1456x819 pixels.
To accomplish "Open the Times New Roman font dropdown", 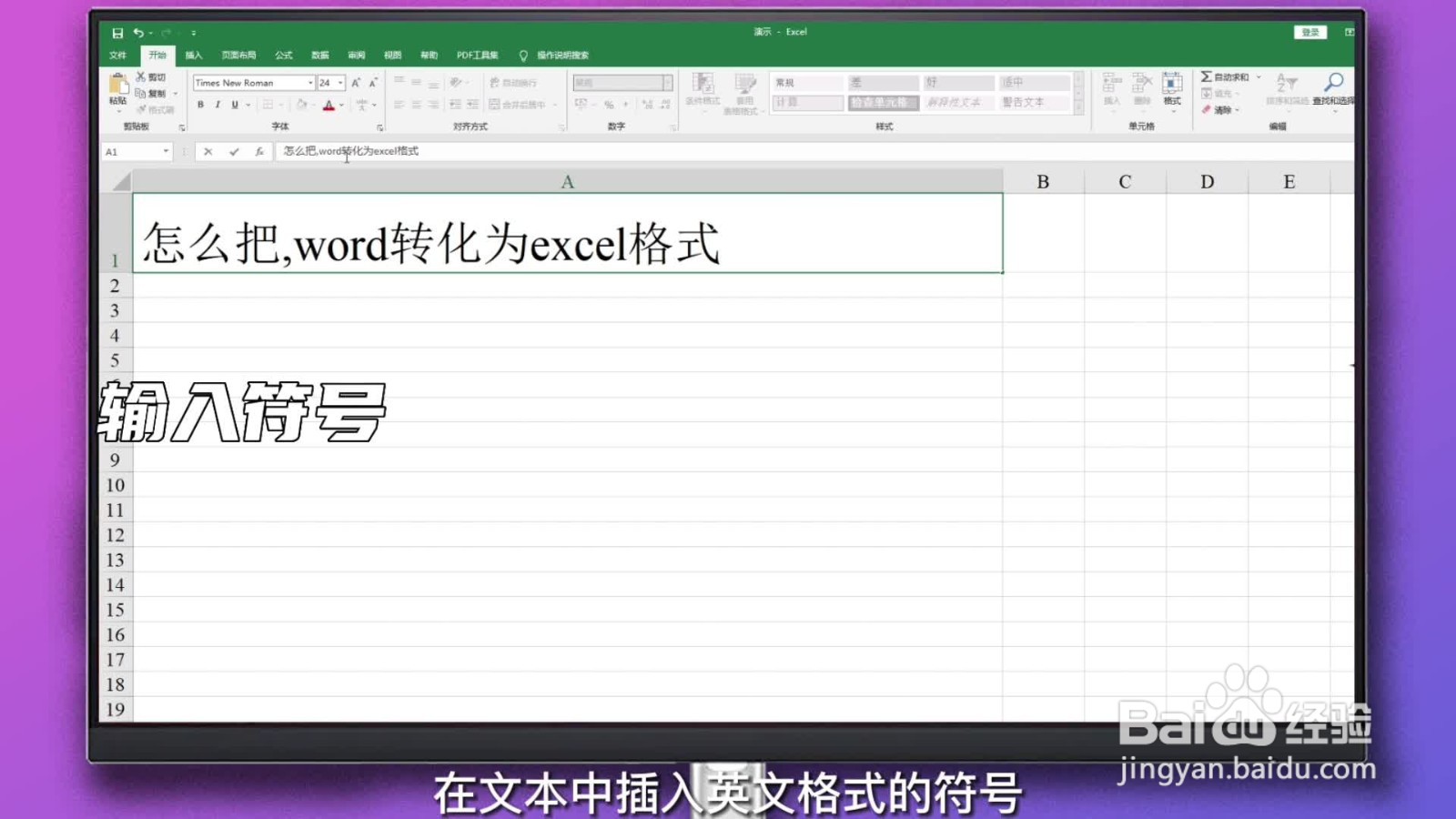I will pos(310,83).
